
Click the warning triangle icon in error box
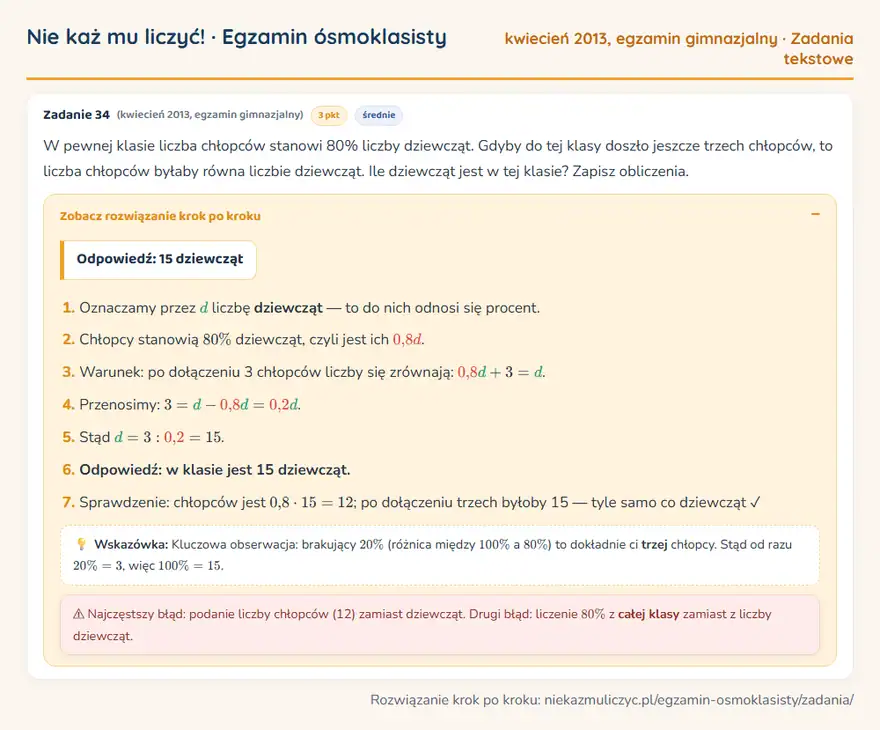click(x=79, y=614)
